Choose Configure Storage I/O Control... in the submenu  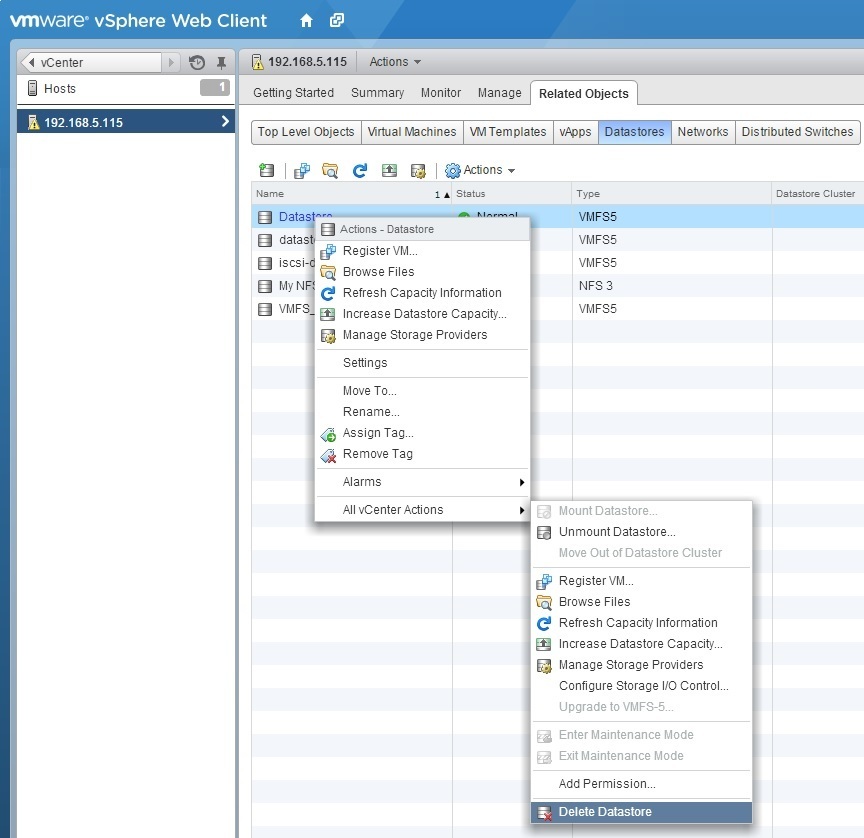(641, 686)
